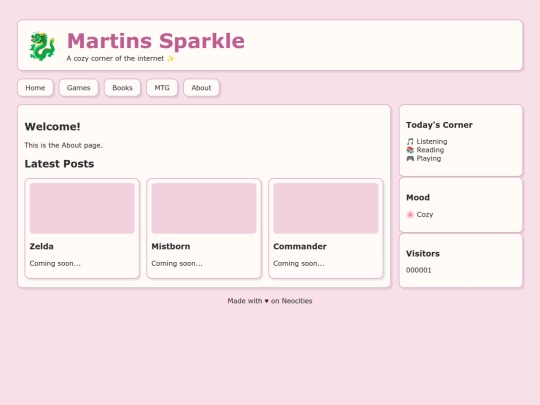Select the MTG nav button
This screenshot has height=405, width=540.
pyautogui.click(x=162, y=88)
